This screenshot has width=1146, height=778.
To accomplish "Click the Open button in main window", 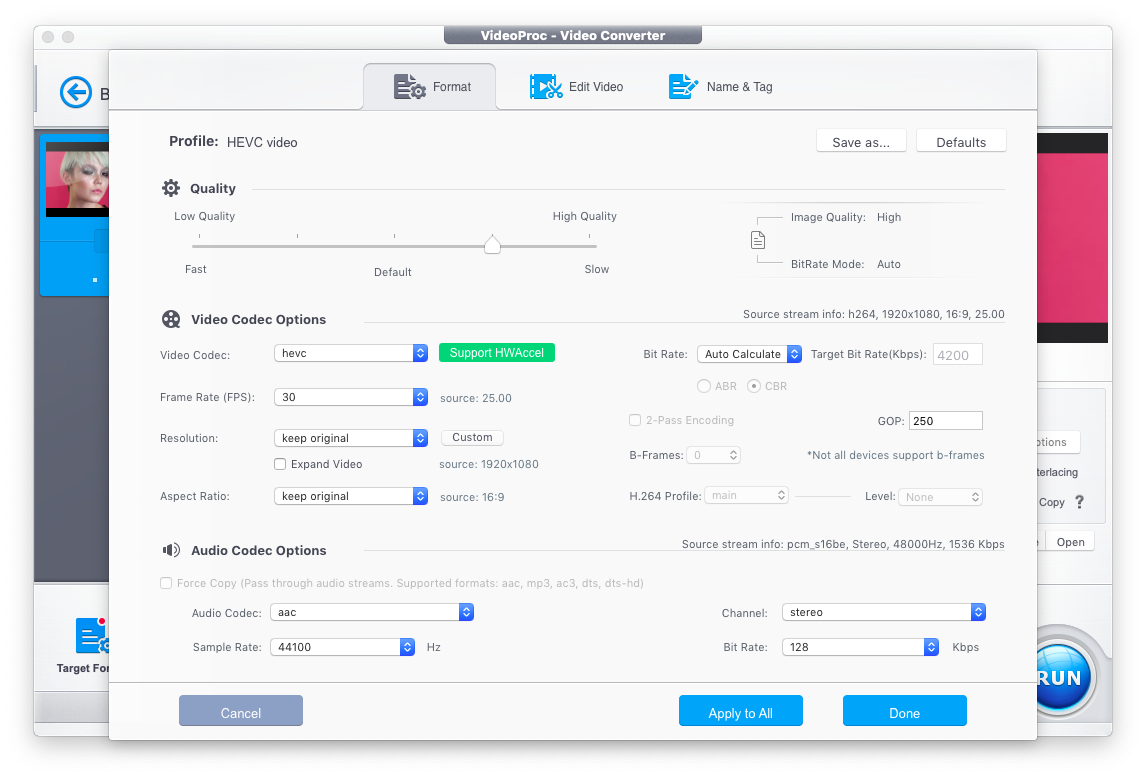I will (1070, 542).
